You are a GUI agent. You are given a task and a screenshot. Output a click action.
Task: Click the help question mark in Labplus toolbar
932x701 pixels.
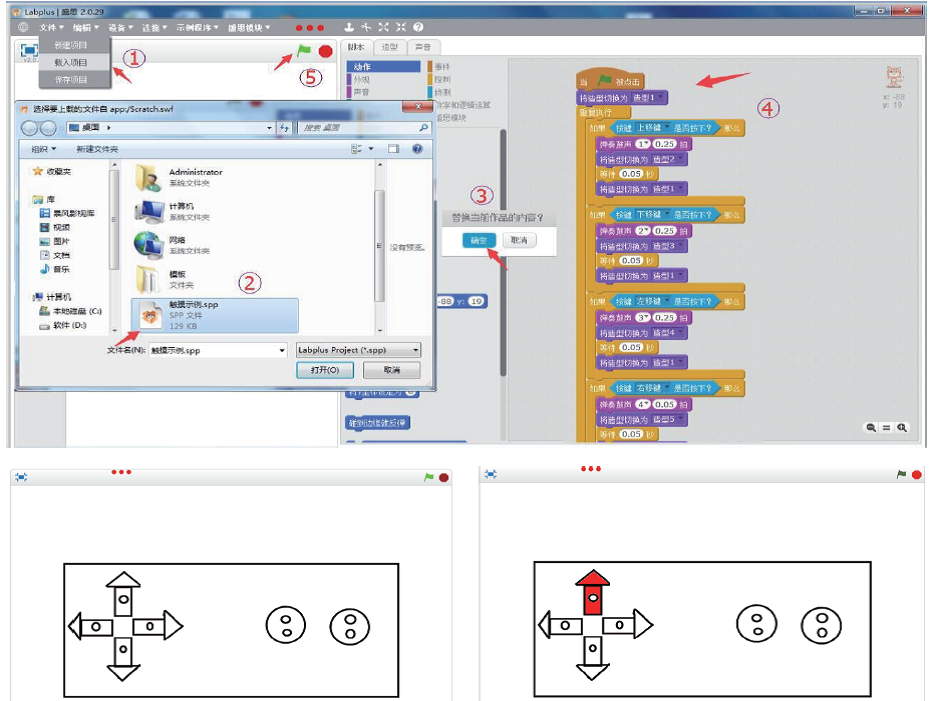418,27
